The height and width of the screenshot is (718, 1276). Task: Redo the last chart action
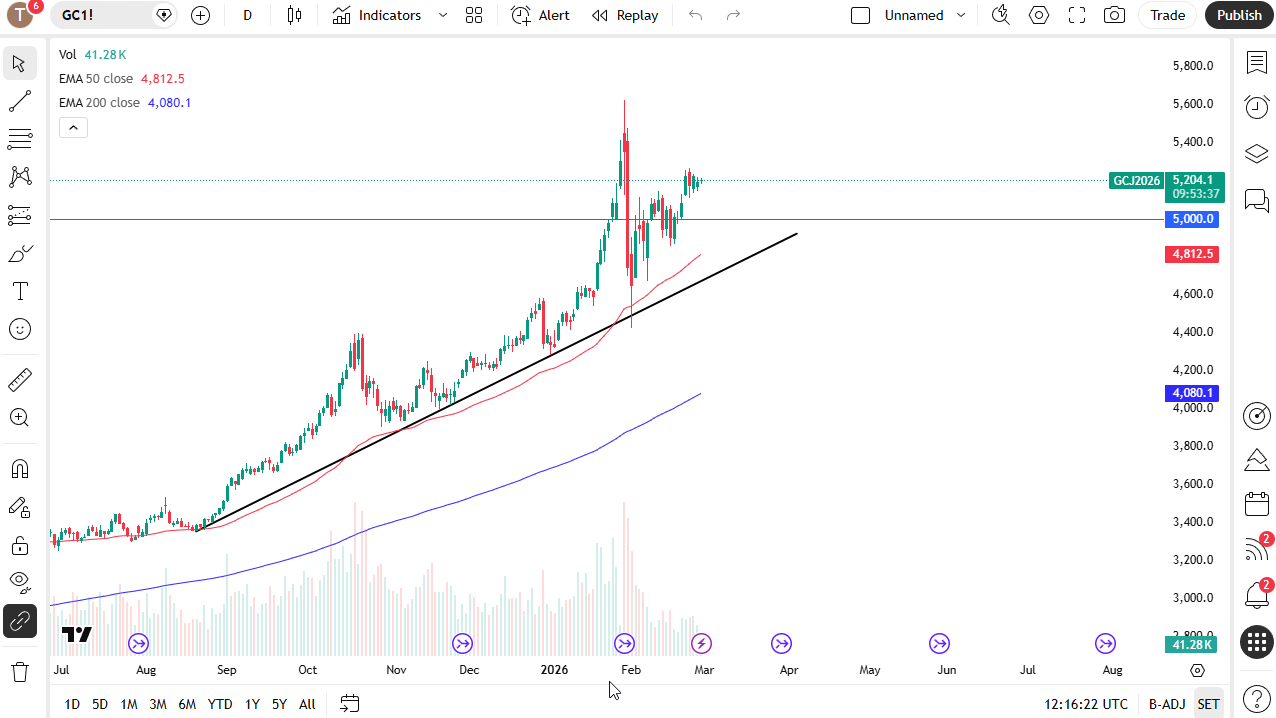pos(734,15)
